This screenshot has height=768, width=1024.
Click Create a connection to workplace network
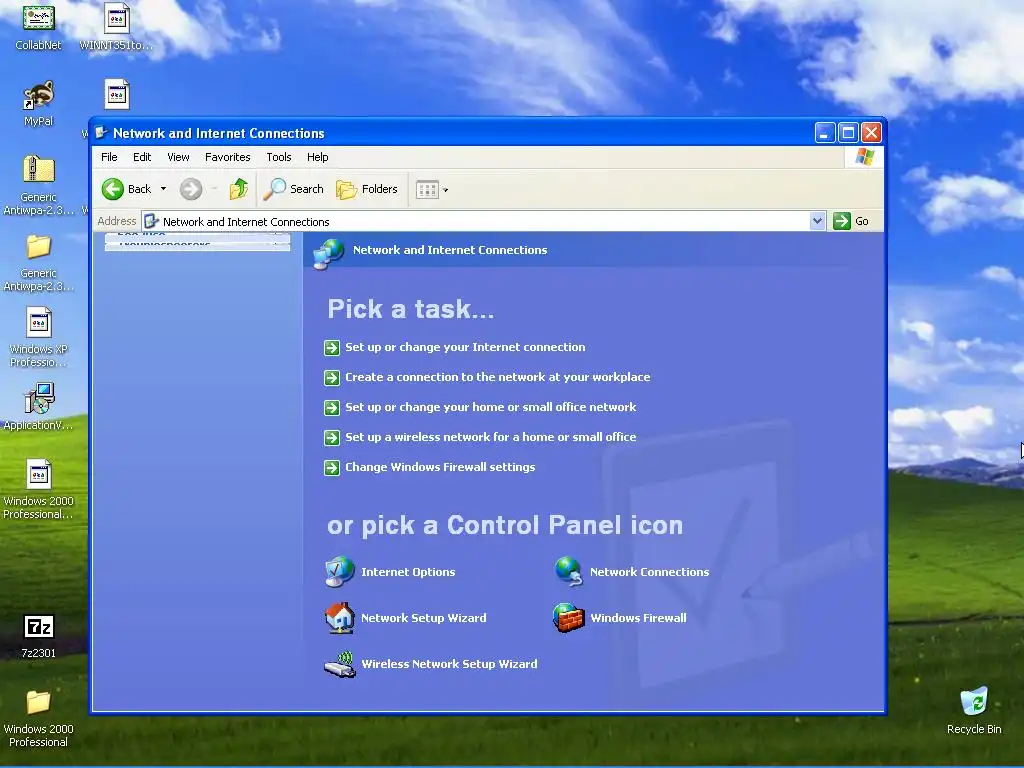pos(498,377)
